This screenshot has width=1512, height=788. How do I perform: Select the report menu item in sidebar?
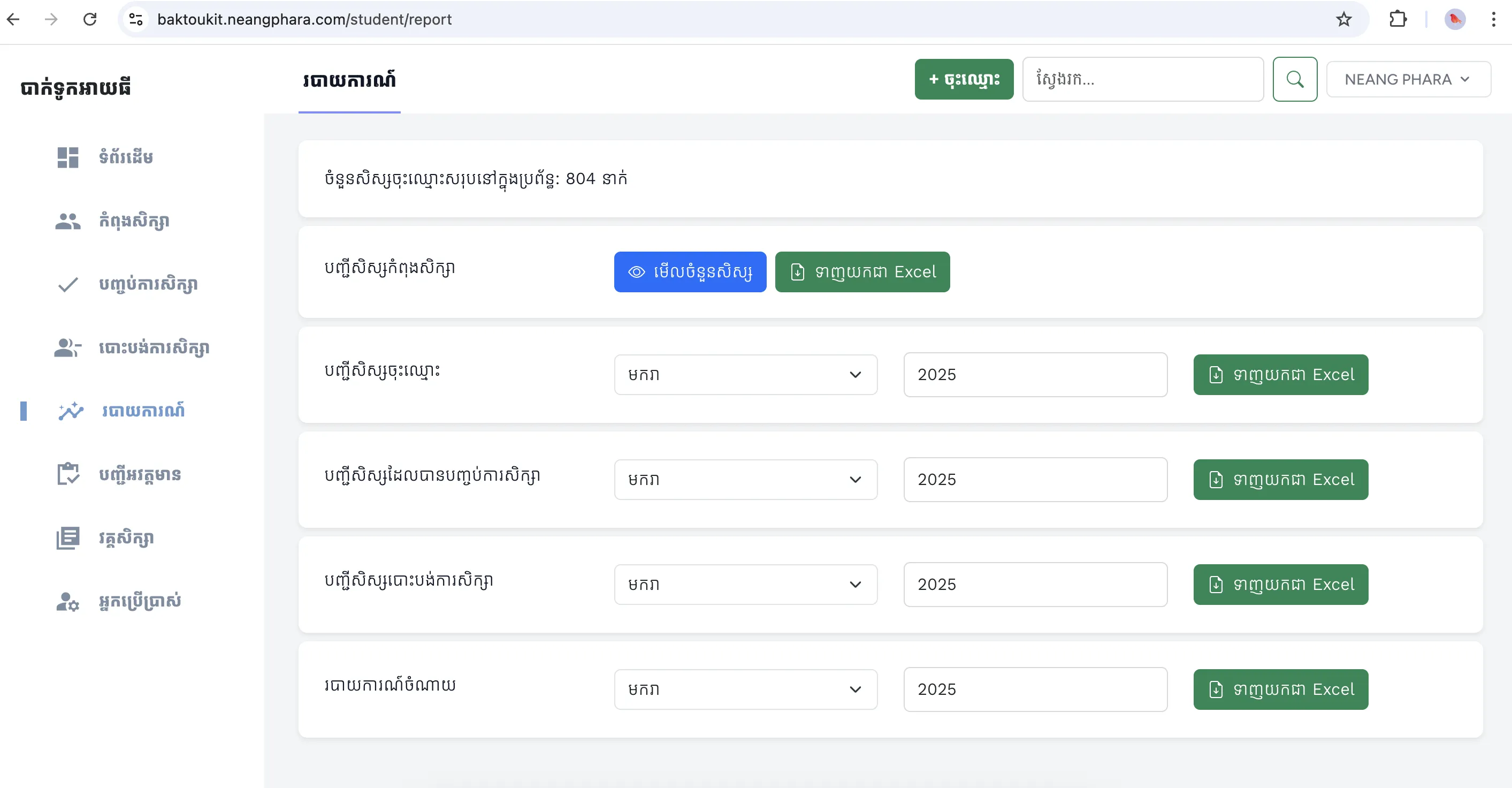[143, 411]
